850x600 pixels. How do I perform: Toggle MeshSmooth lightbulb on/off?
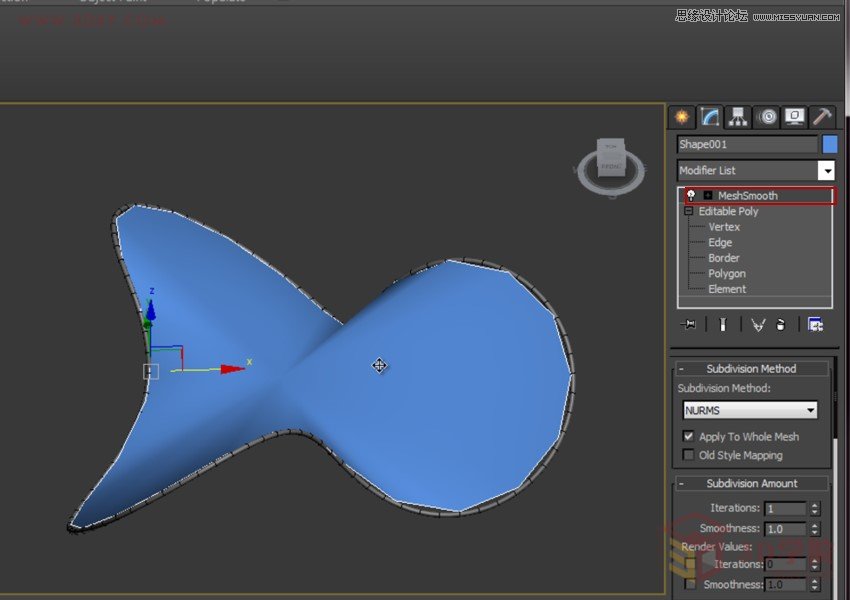coord(691,195)
